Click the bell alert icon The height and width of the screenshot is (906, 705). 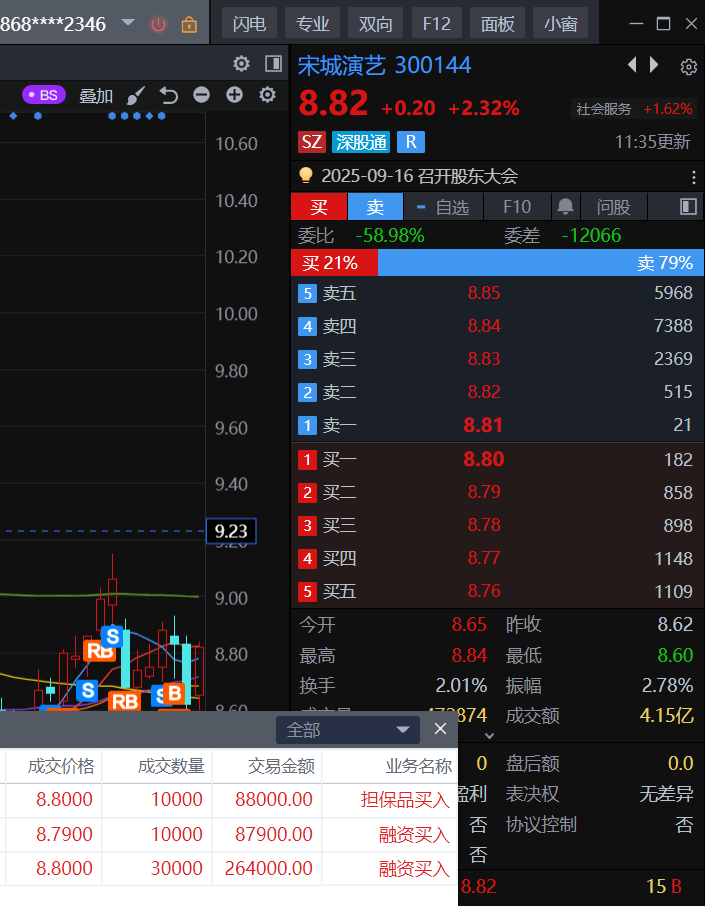pos(565,206)
